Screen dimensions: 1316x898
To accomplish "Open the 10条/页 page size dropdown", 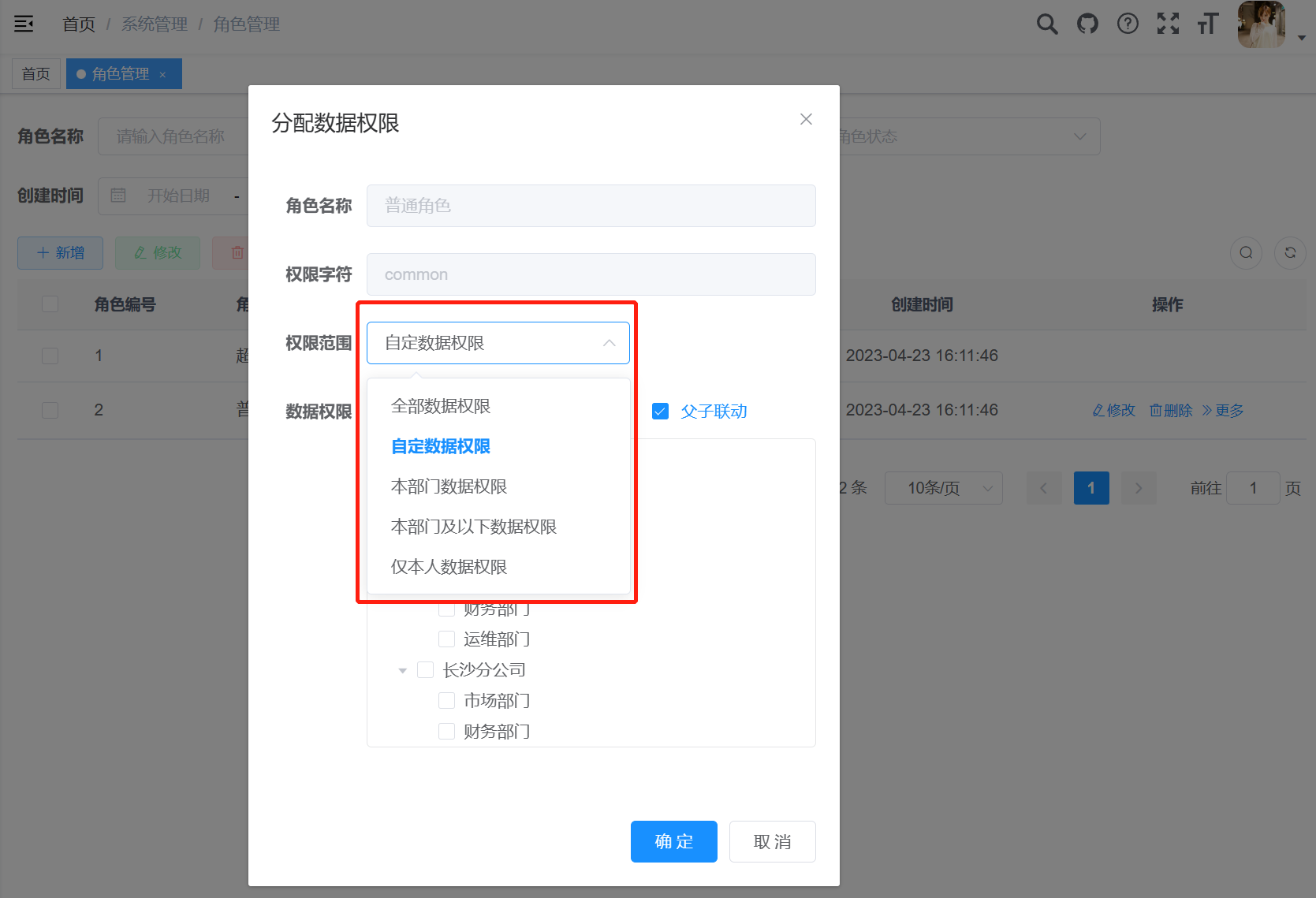I will coord(944,488).
